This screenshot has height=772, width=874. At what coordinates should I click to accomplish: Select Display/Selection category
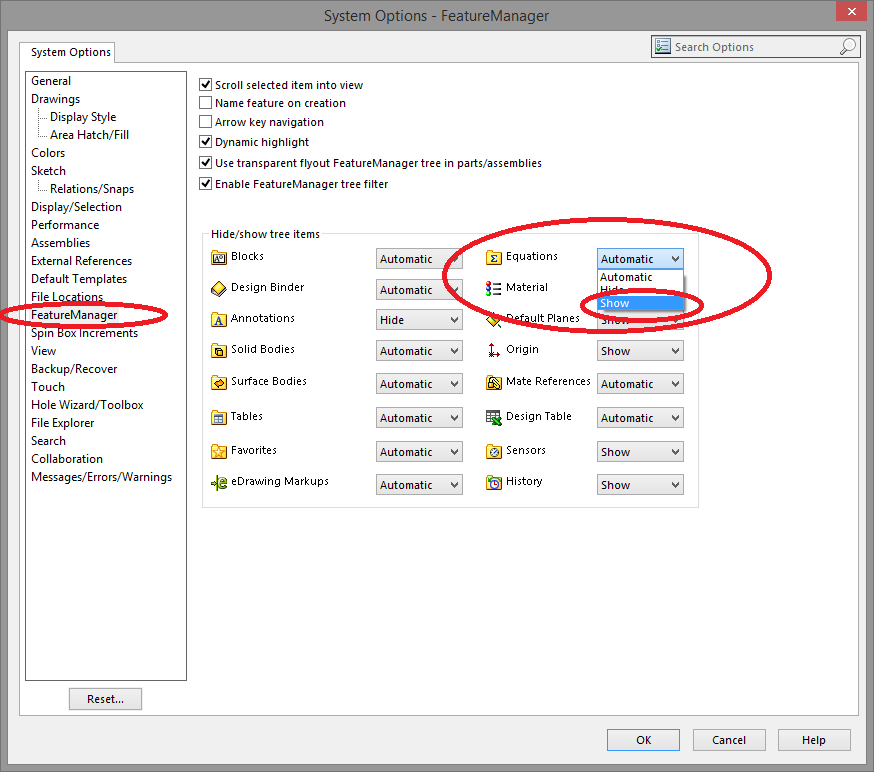coord(76,207)
